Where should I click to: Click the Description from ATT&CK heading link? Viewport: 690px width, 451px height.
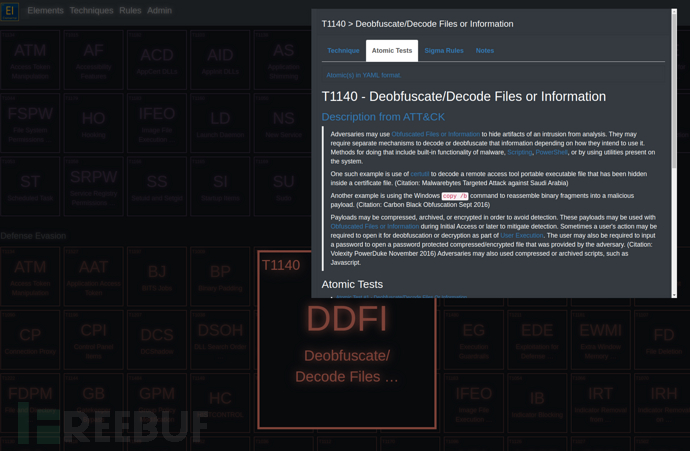click(383, 117)
